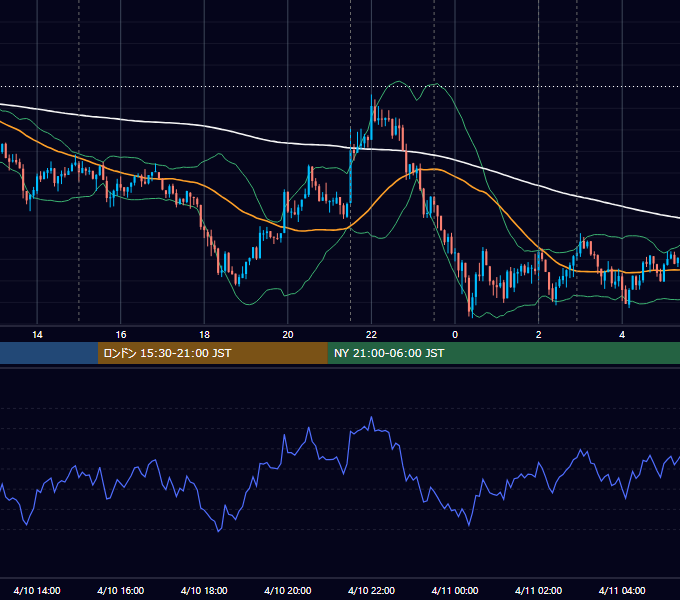The image size is (680, 600).
Task: Click the 2 hour axis label
Action: (539, 335)
